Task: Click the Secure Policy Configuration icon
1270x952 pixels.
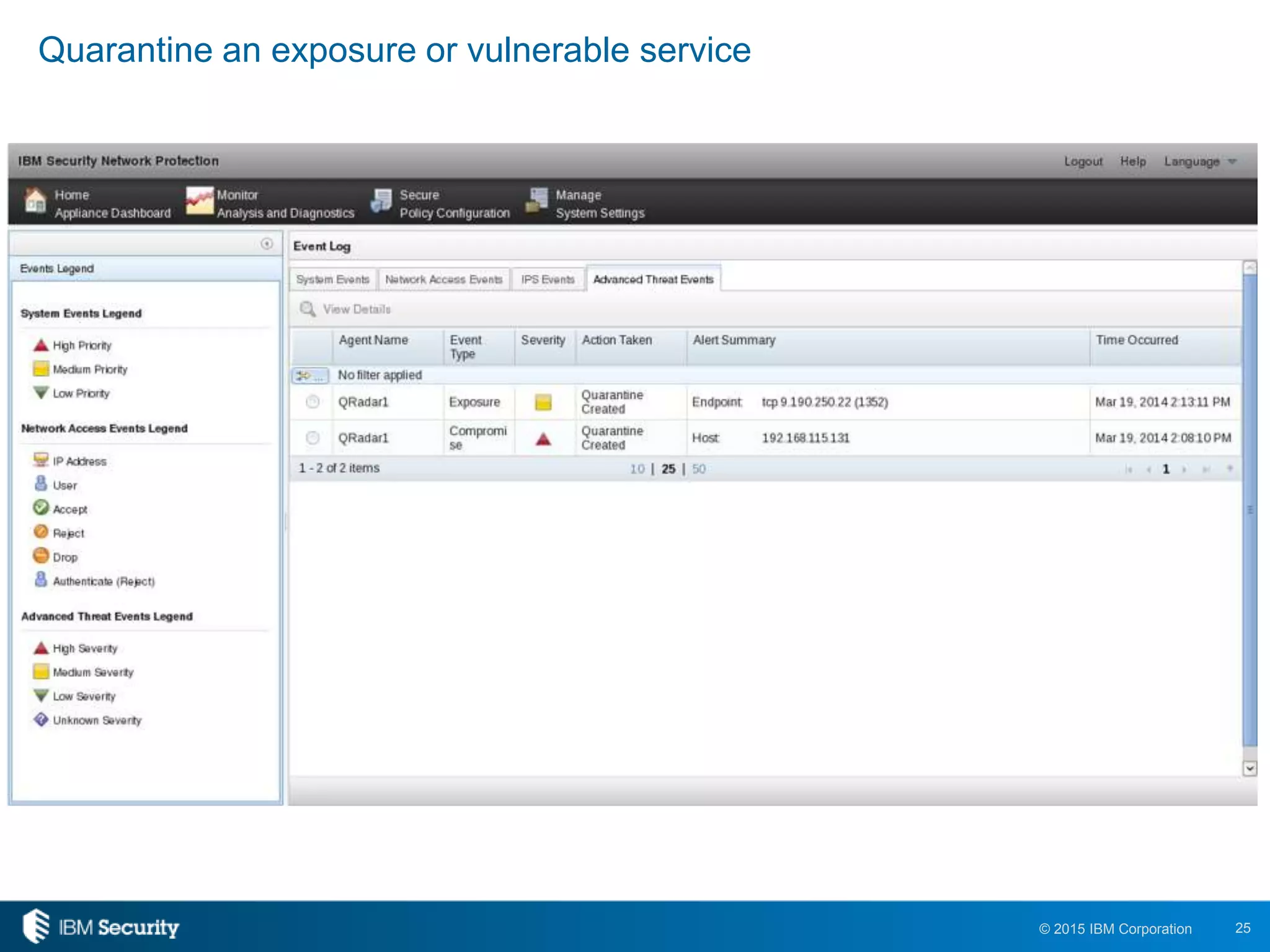Action: point(381,201)
